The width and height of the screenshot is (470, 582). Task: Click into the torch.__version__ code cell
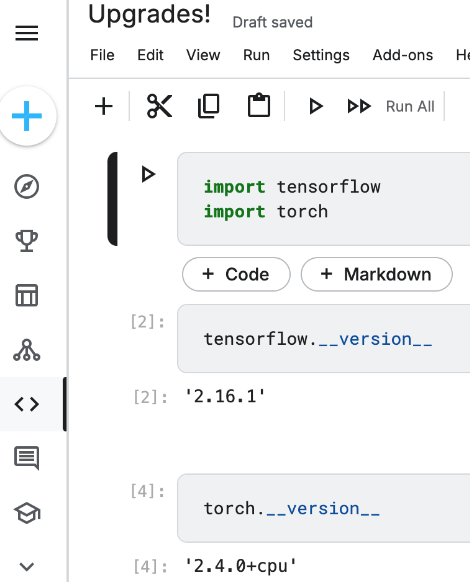point(324,508)
